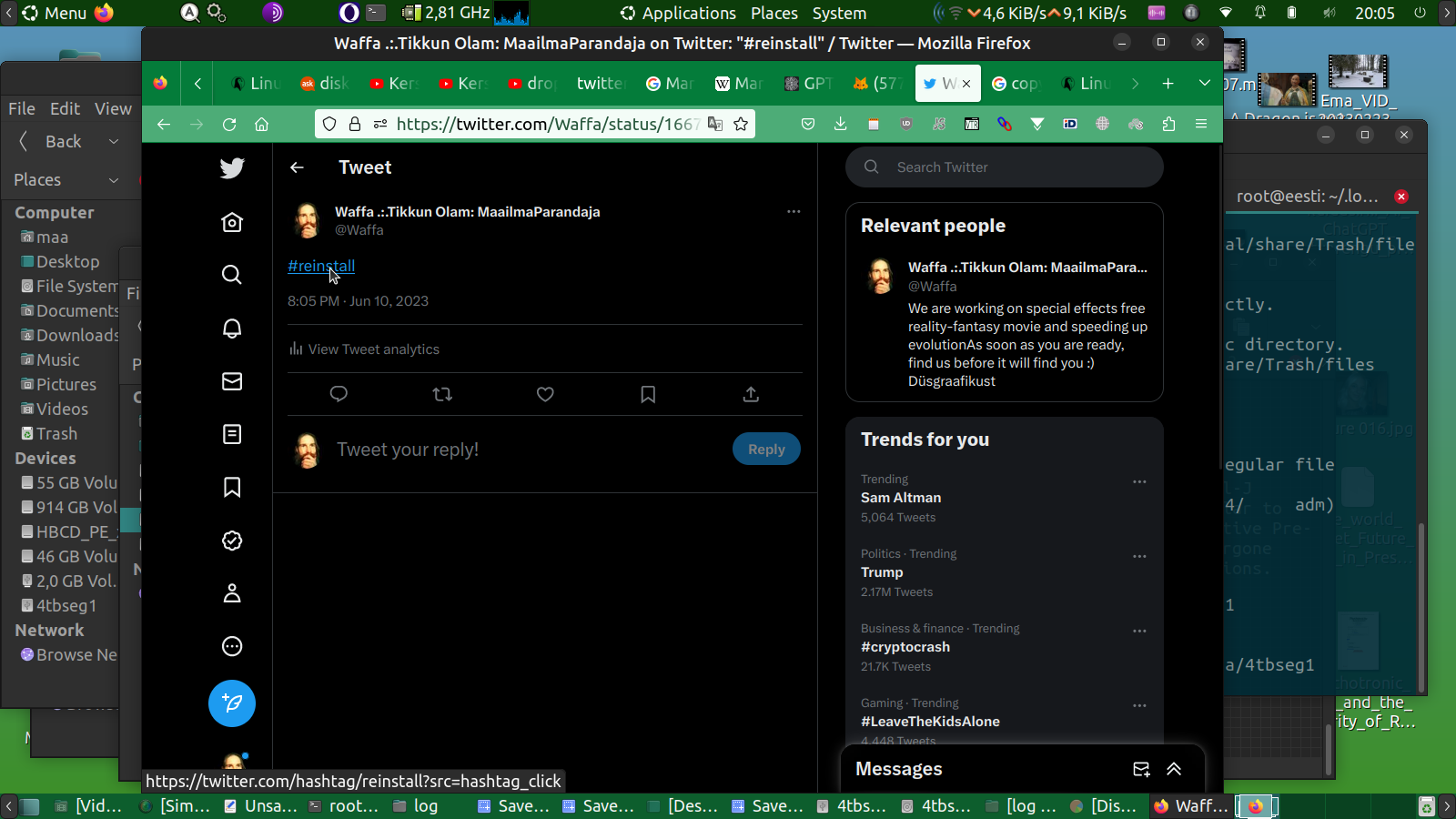Start a new message in Messages drawer
Image resolution: width=1456 pixels, height=819 pixels.
[1141, 769]
